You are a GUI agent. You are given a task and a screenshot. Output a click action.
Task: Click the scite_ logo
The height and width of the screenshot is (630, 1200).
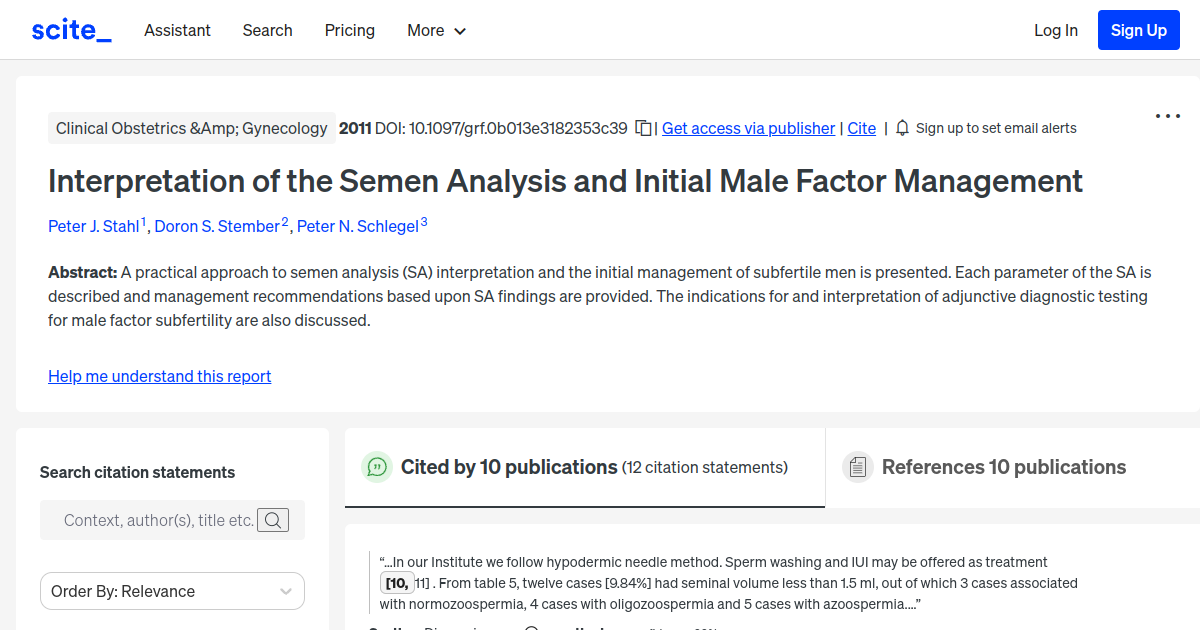pyautogui.click(x=70, y=29)
